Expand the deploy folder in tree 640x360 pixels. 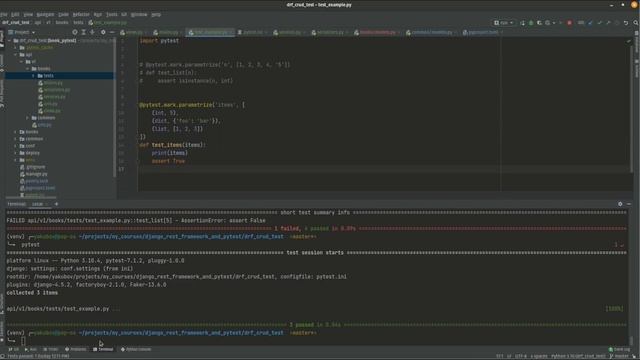click(16, 153)
